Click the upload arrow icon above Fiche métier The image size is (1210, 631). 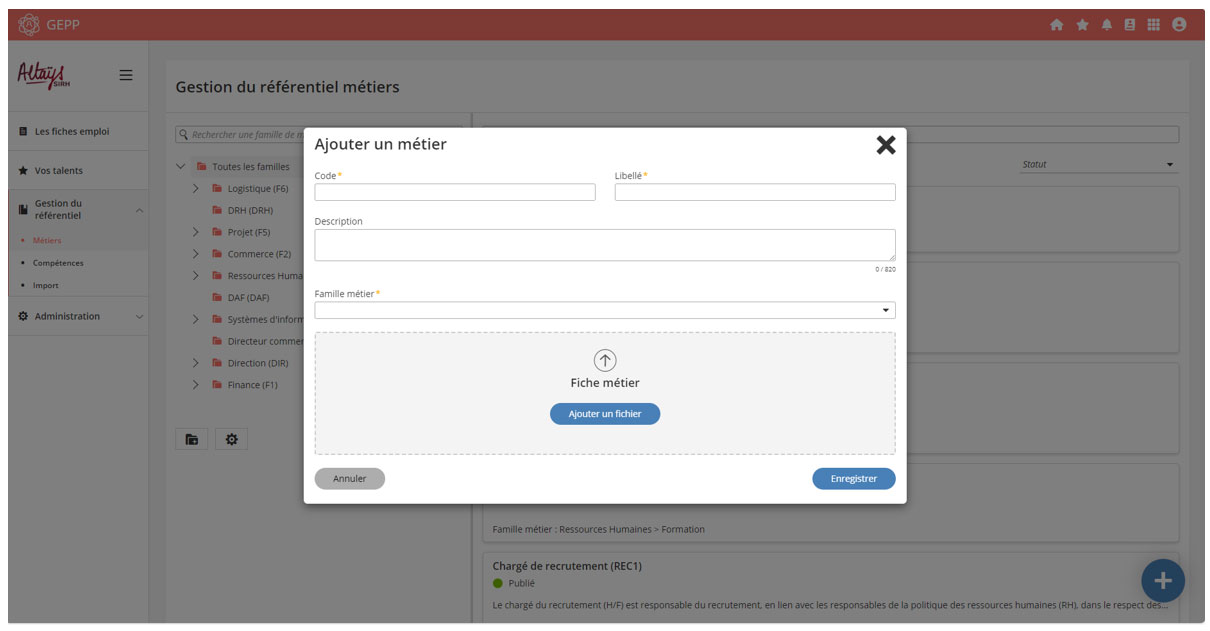click(x=605, y=360)
